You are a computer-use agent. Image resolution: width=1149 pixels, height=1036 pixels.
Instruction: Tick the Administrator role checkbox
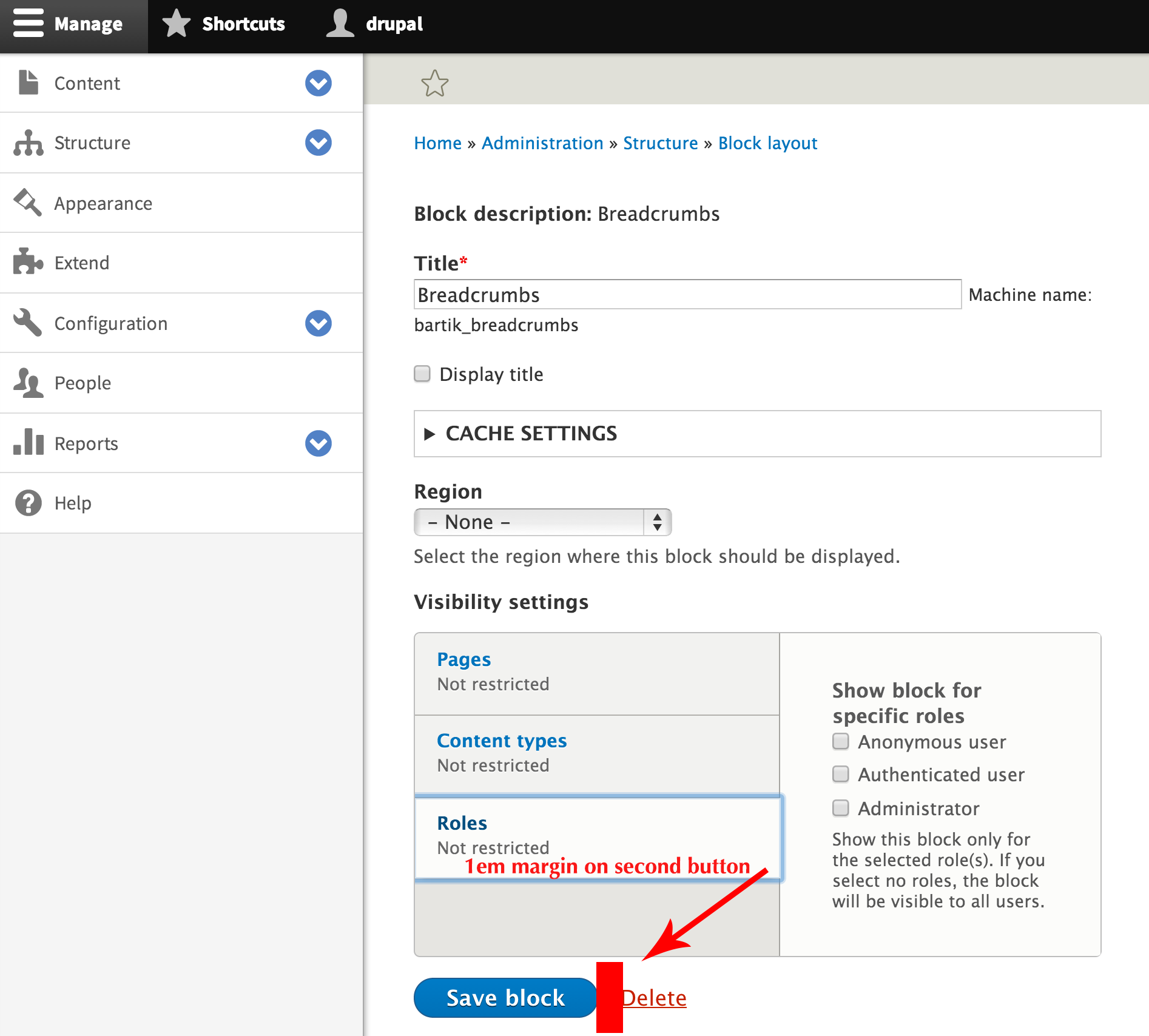(841, 808)
